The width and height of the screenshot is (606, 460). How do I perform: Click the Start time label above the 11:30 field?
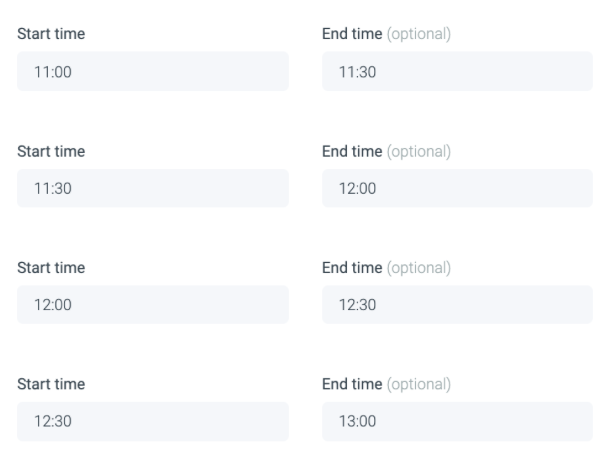pos(51,151)
